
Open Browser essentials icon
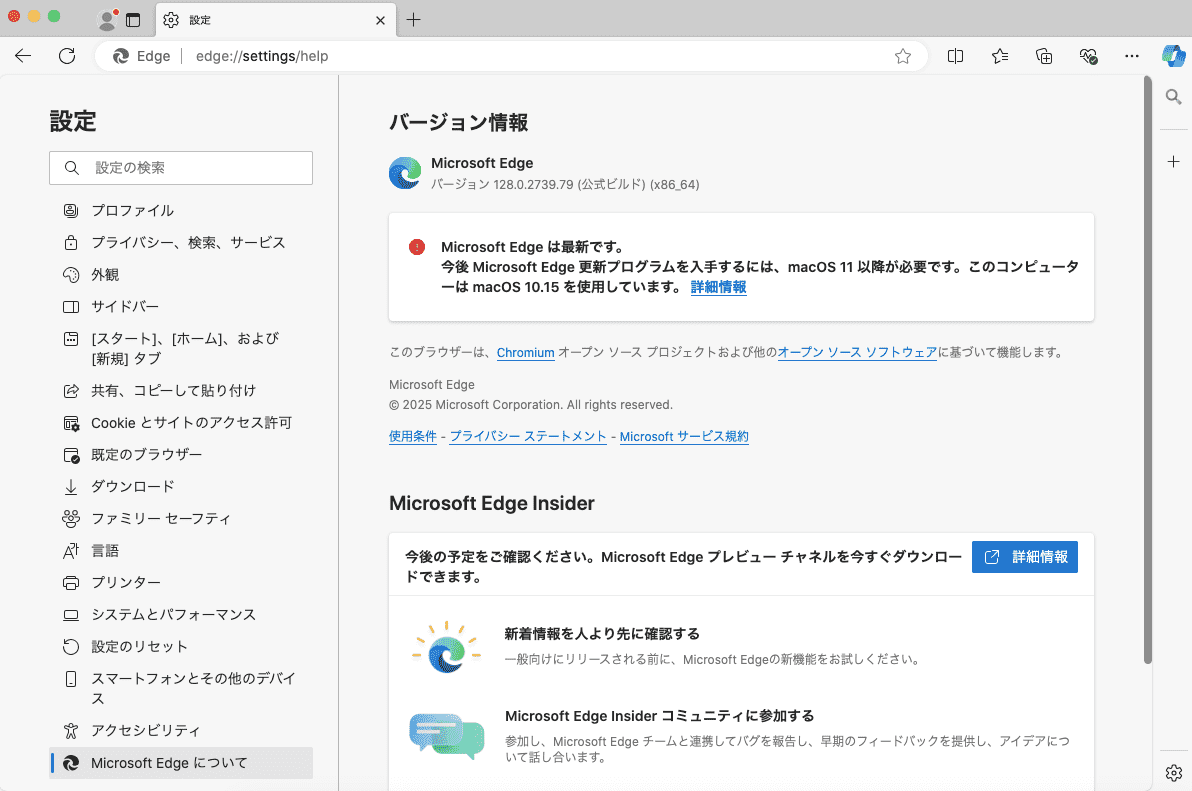(x=1089, y=56)
